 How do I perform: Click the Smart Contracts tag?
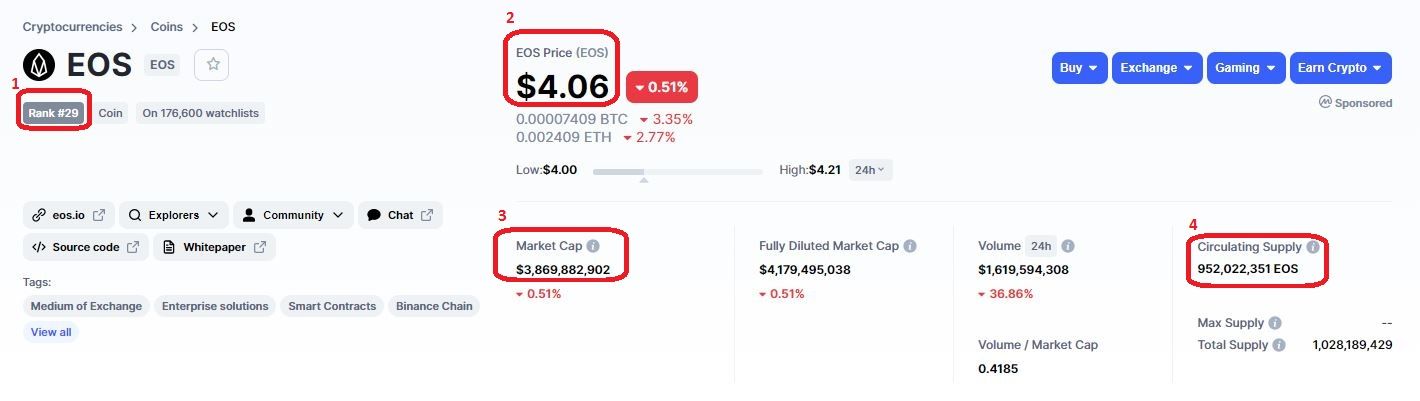[332, 306]
